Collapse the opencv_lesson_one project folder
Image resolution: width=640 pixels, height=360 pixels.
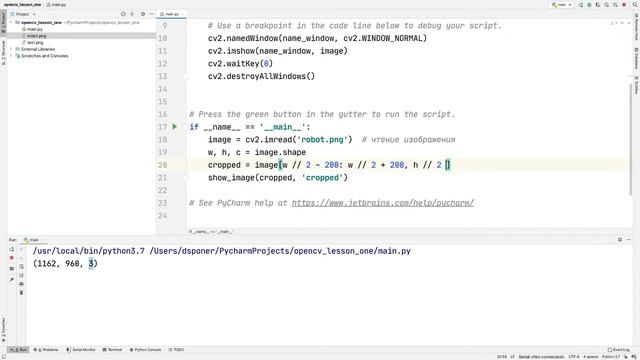11,22
